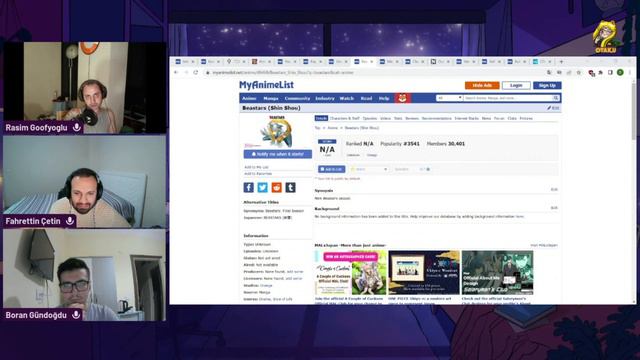The width and height of the screenshot is (640, 360).
Task: Switch to the Reviews tab
Action: [412, 118]
